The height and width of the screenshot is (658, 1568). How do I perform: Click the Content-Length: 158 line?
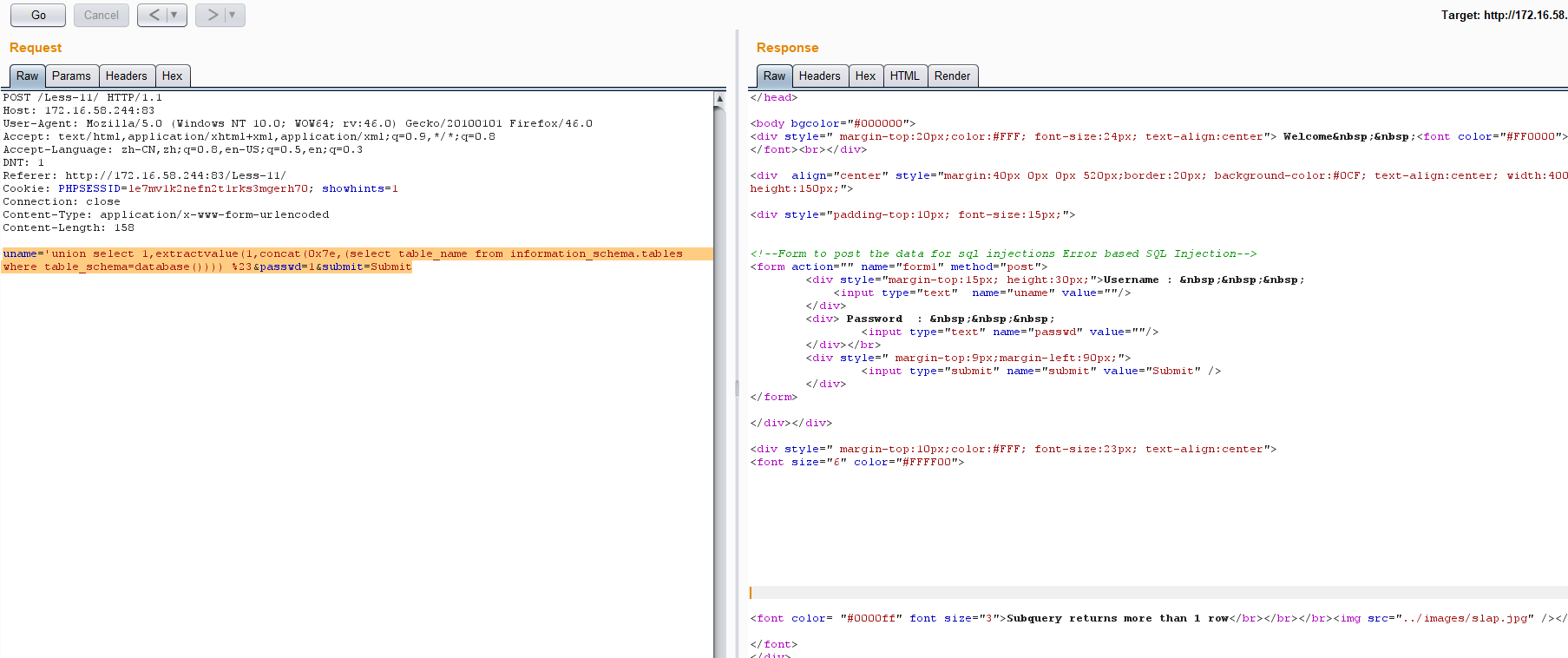click(x=69, y=227)
